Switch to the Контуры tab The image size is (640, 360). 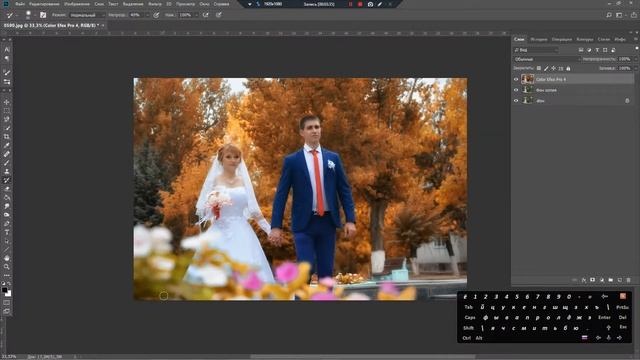[x=584, y=39]
